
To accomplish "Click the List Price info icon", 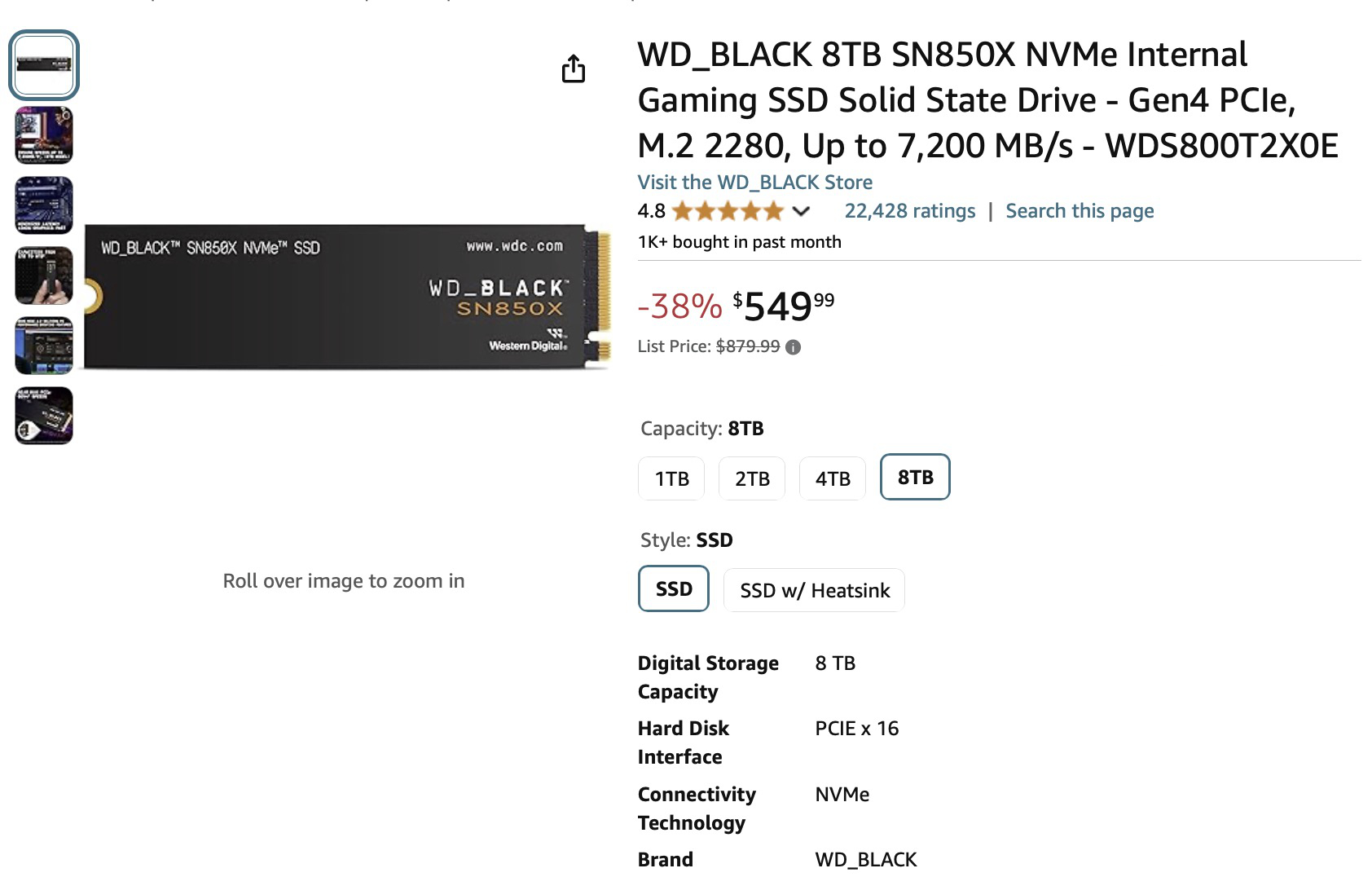I will point(793,347).
